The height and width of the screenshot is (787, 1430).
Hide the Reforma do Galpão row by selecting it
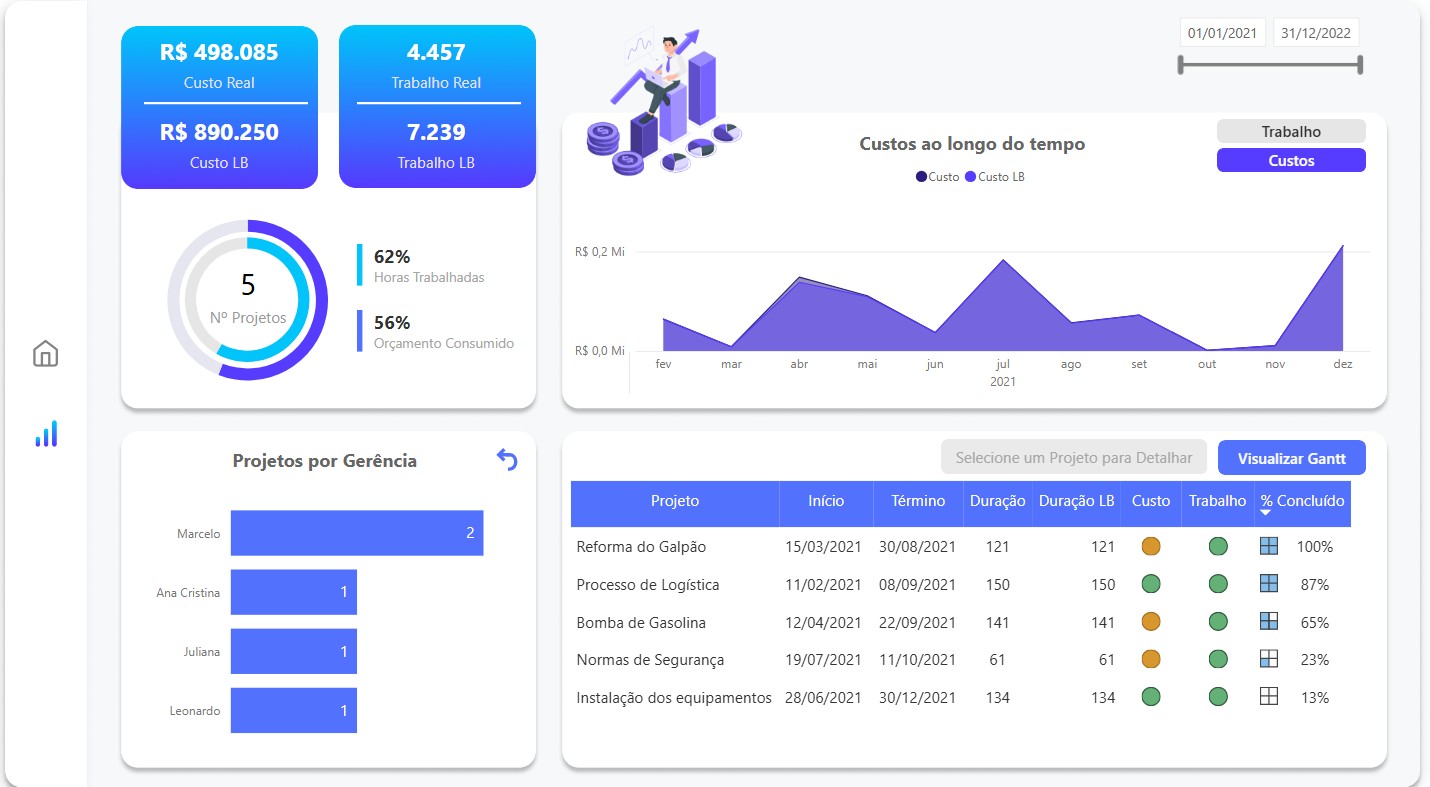click(640, 546)
